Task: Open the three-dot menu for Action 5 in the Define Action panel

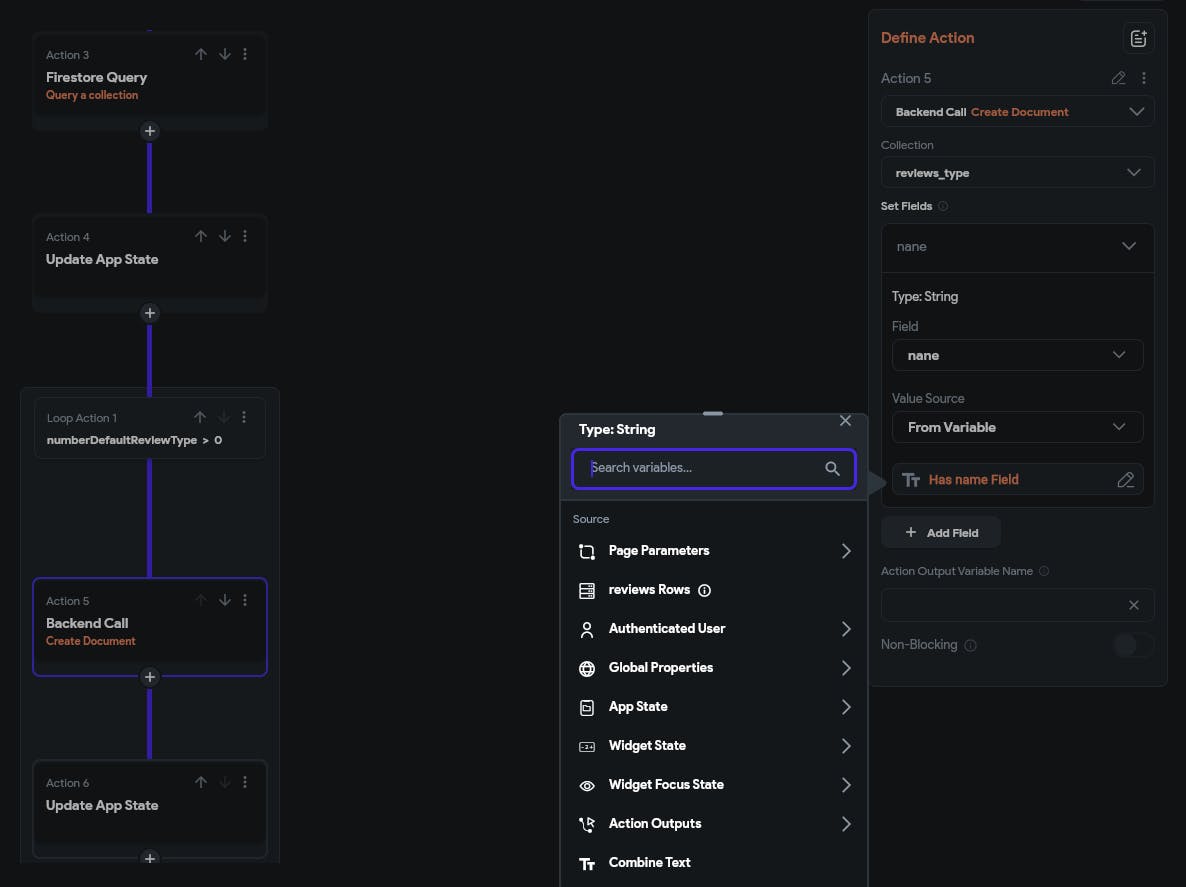Action: (1144, 78)
